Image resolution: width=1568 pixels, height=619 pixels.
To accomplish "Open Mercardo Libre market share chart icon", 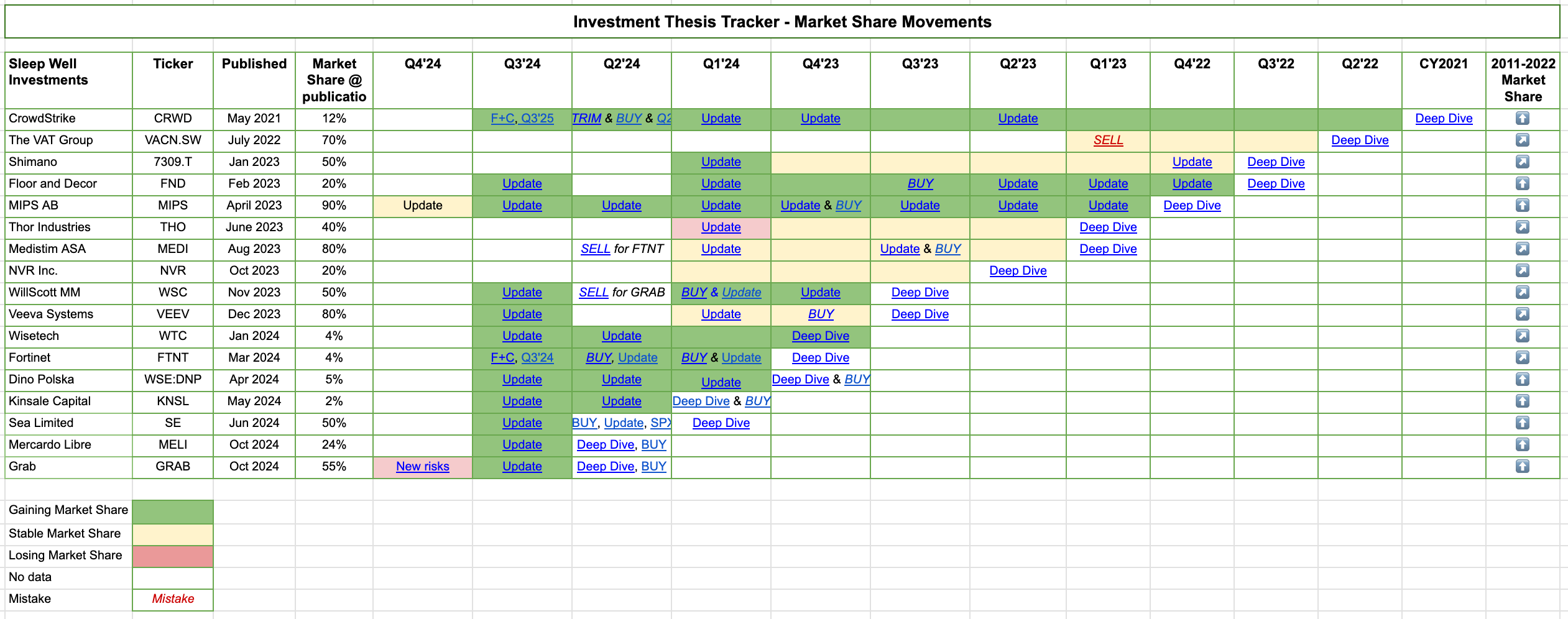I will pos(1522,444).
